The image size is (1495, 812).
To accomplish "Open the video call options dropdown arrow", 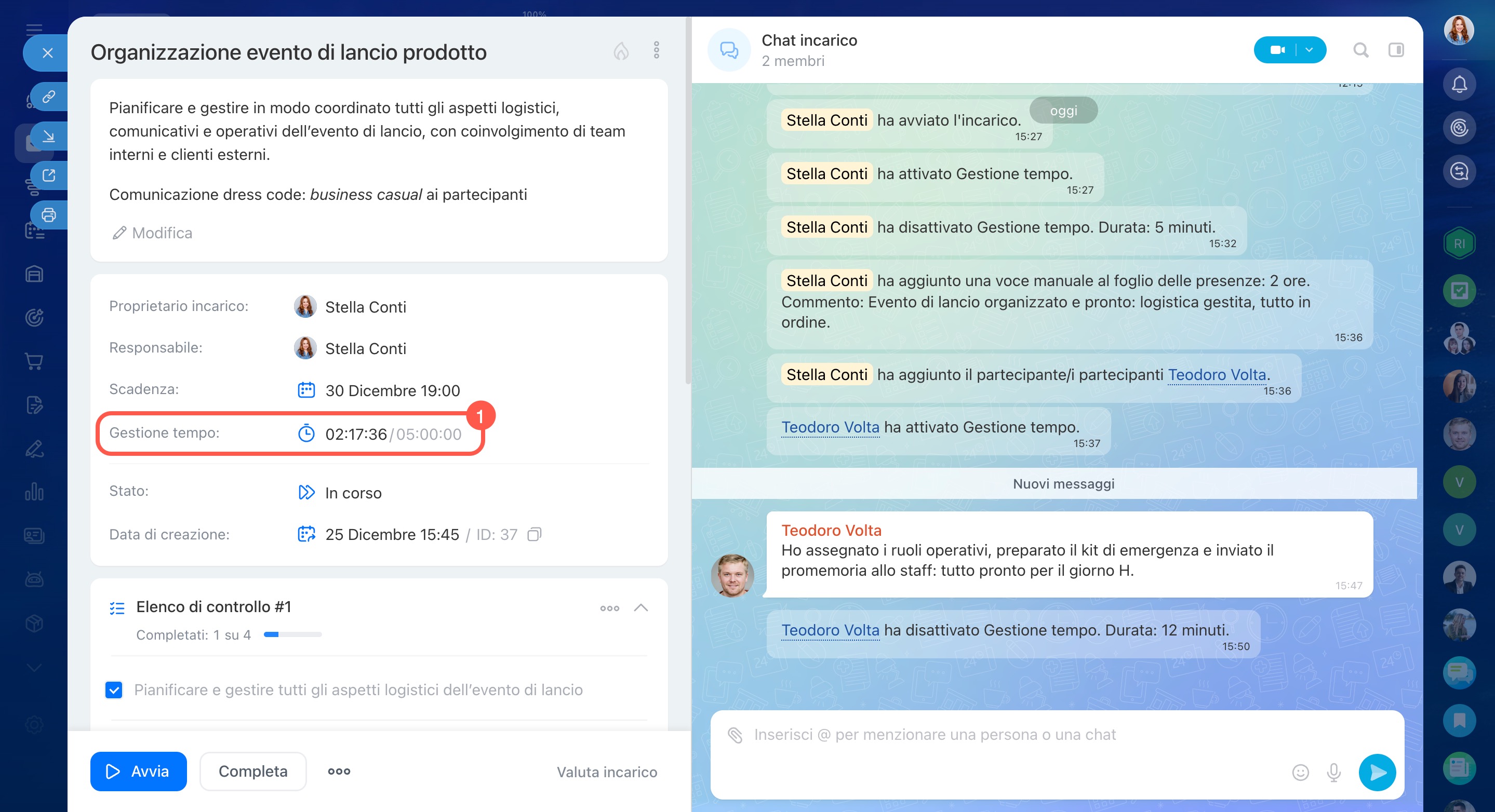I will (1309, 50).
